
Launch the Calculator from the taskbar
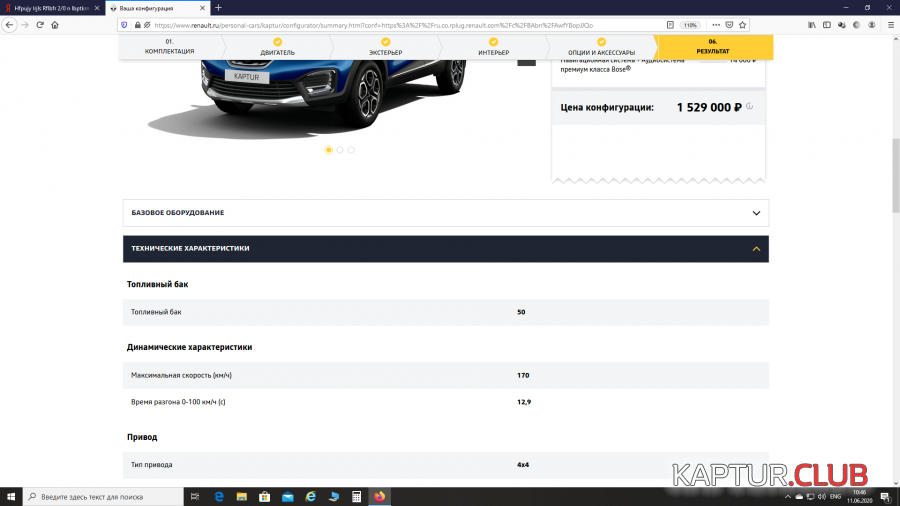tap(356, 496)
